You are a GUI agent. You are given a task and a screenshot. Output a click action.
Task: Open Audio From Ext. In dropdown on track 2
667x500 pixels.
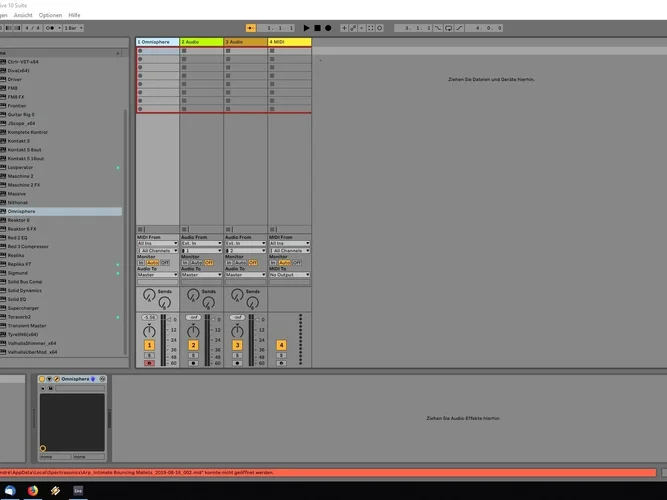point(202,243)
